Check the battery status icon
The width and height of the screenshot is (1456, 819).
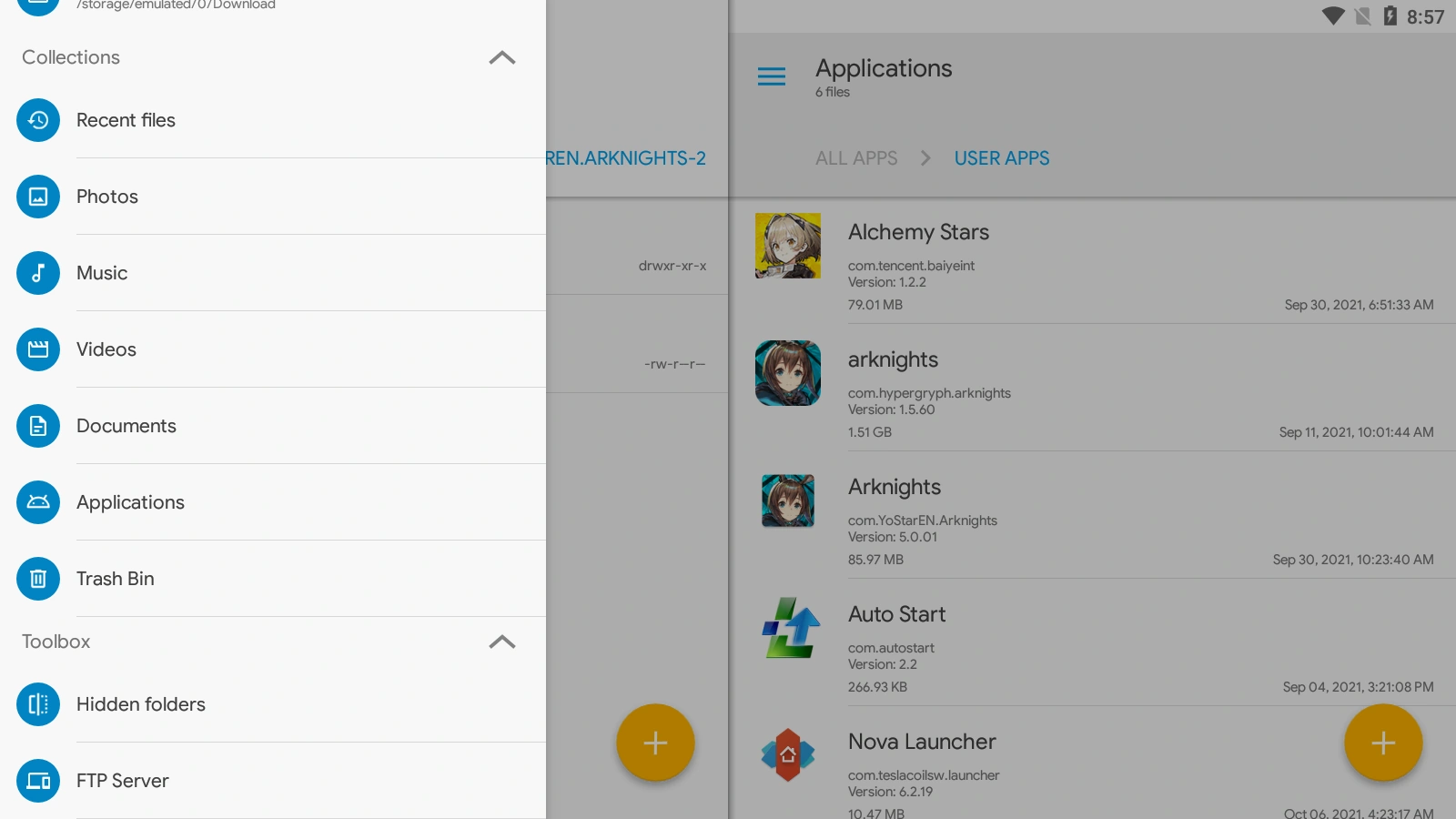pos(1390,16)
